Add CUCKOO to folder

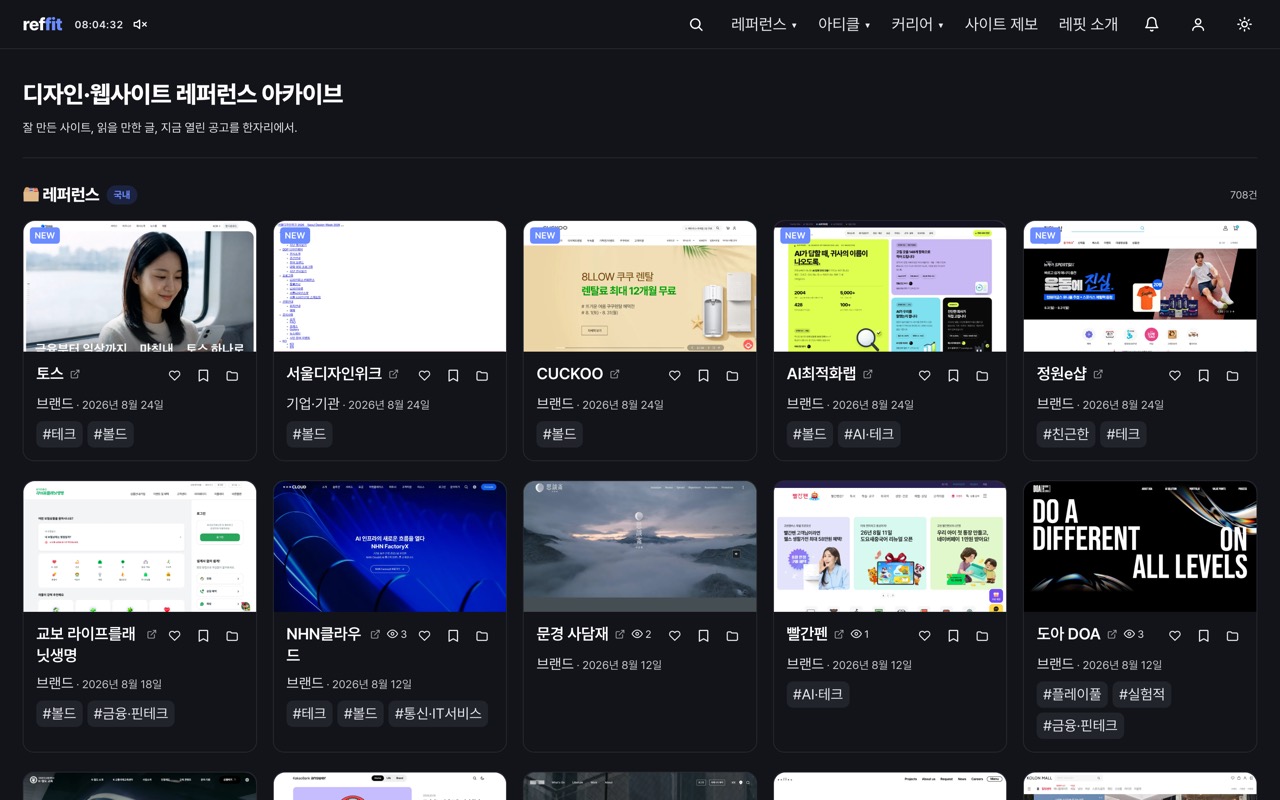coord(732,376)
